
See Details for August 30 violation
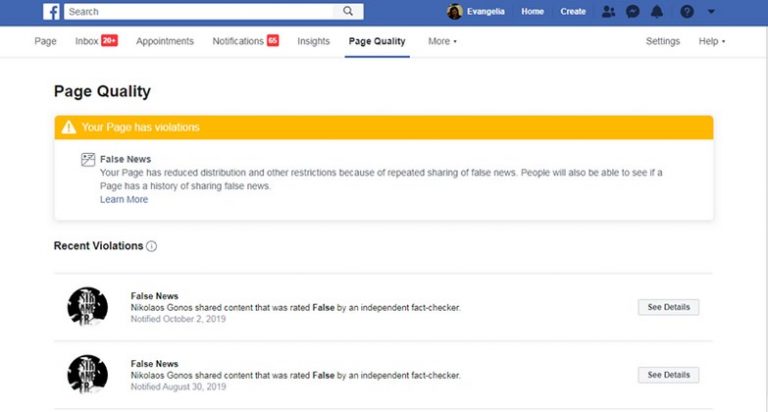click(x=668, y=375)
